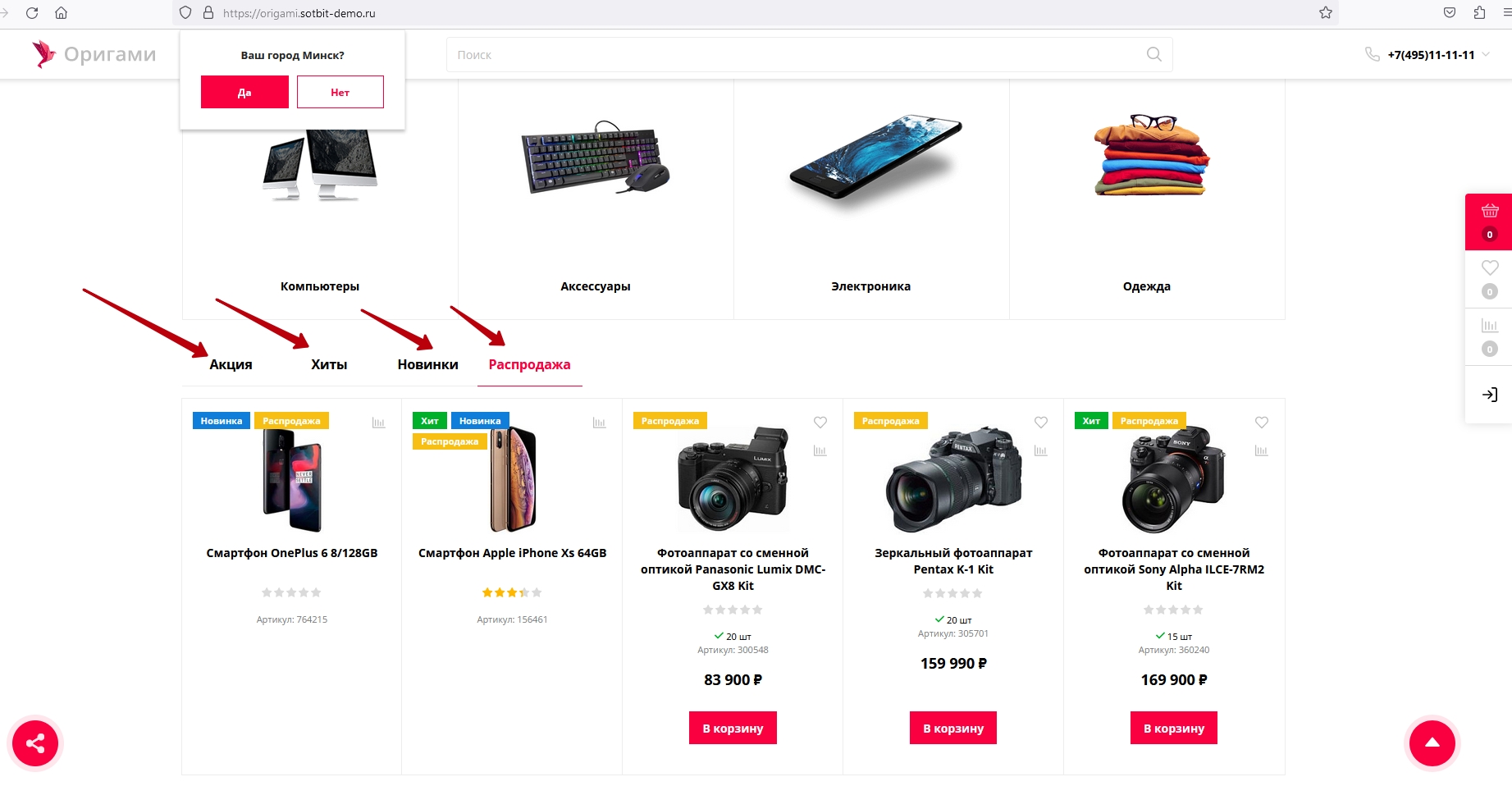Image resolution: width=1512 pixels, height=786 pixels.
Task: Click the magnifier search icon
Action: pos(1153,54)
